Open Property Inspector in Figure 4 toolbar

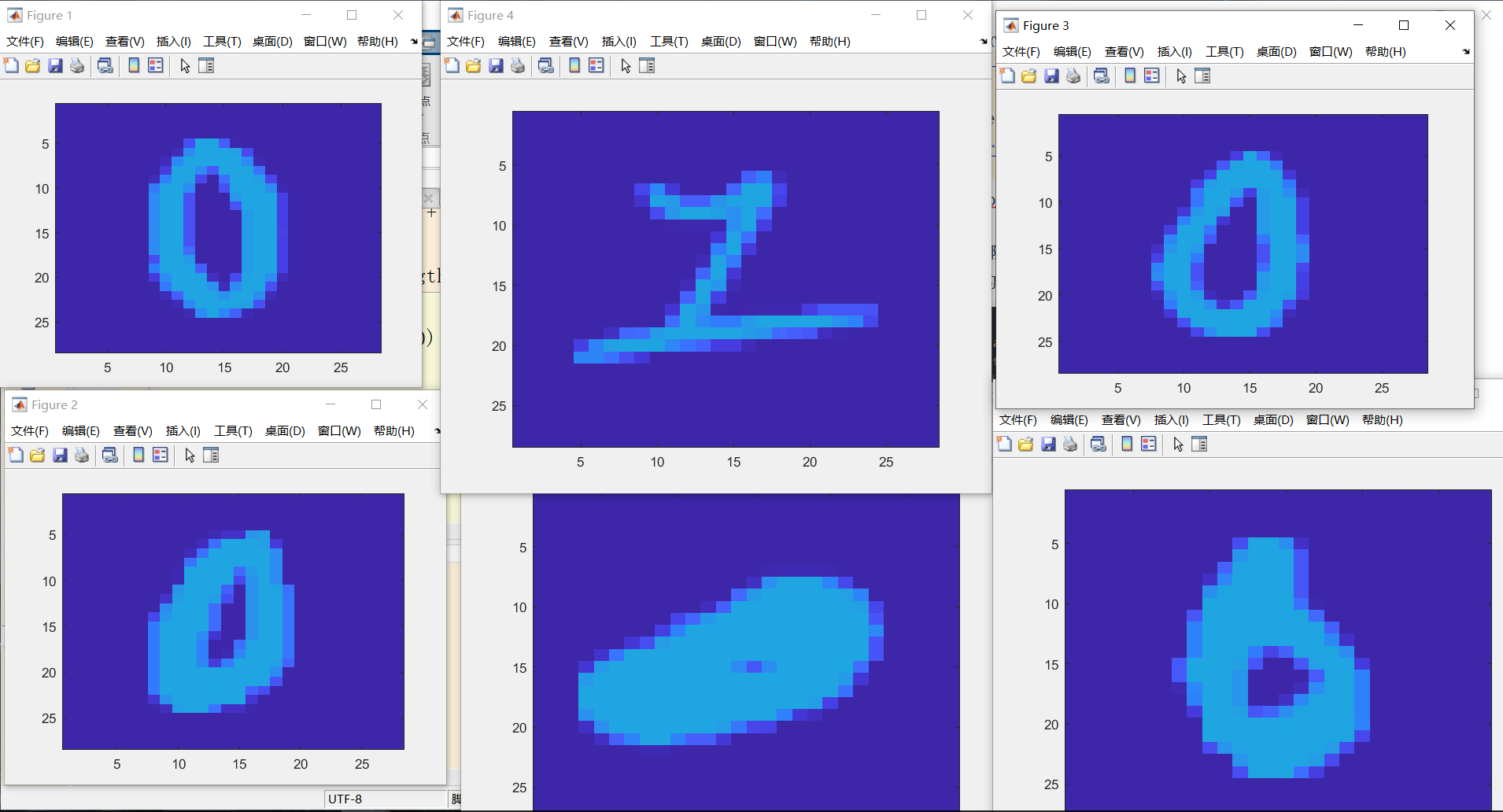point(647,65)
